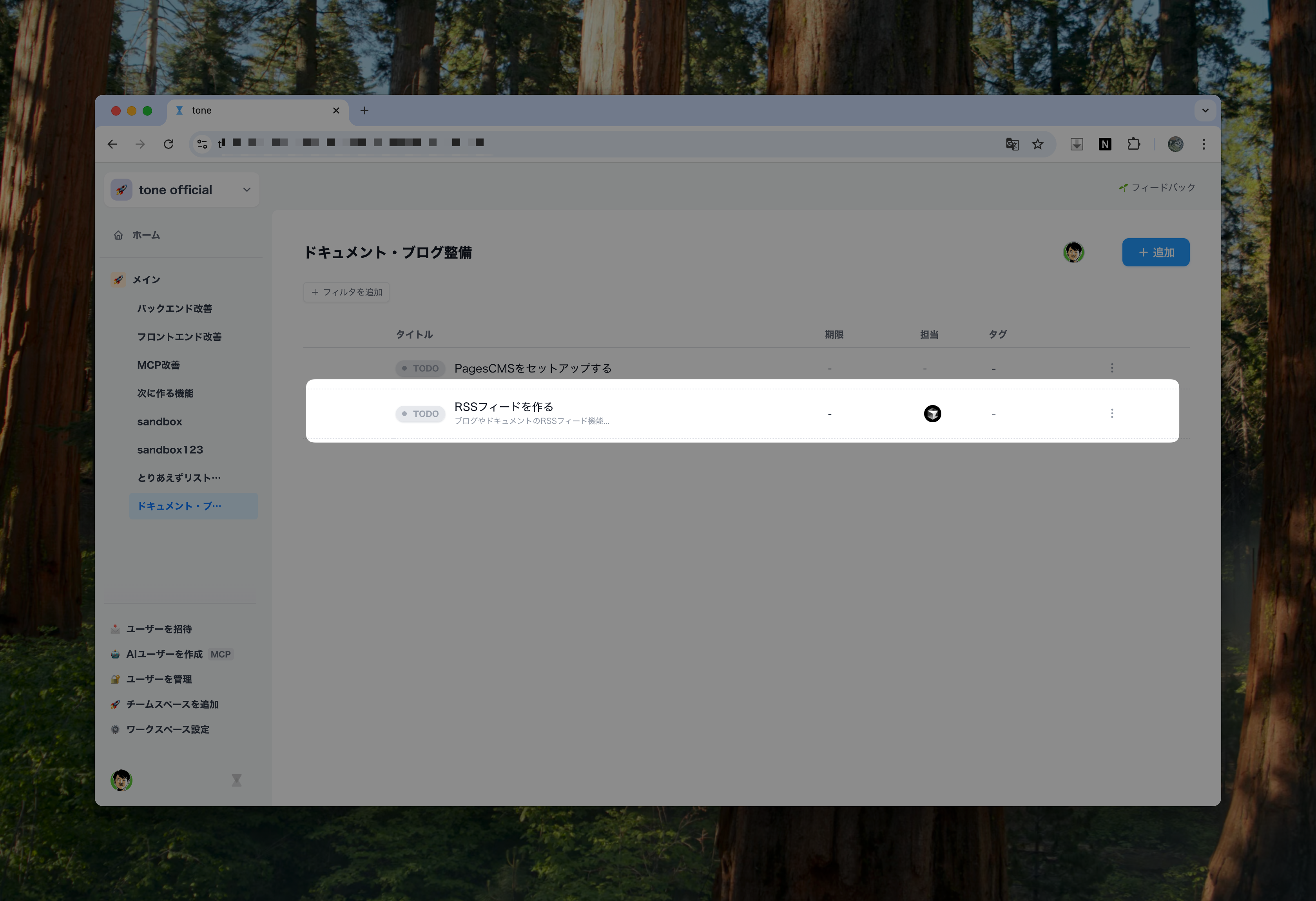1316x901 pixels.
Task: Open the Chrome profile avatar
Action: [1176, 144]
